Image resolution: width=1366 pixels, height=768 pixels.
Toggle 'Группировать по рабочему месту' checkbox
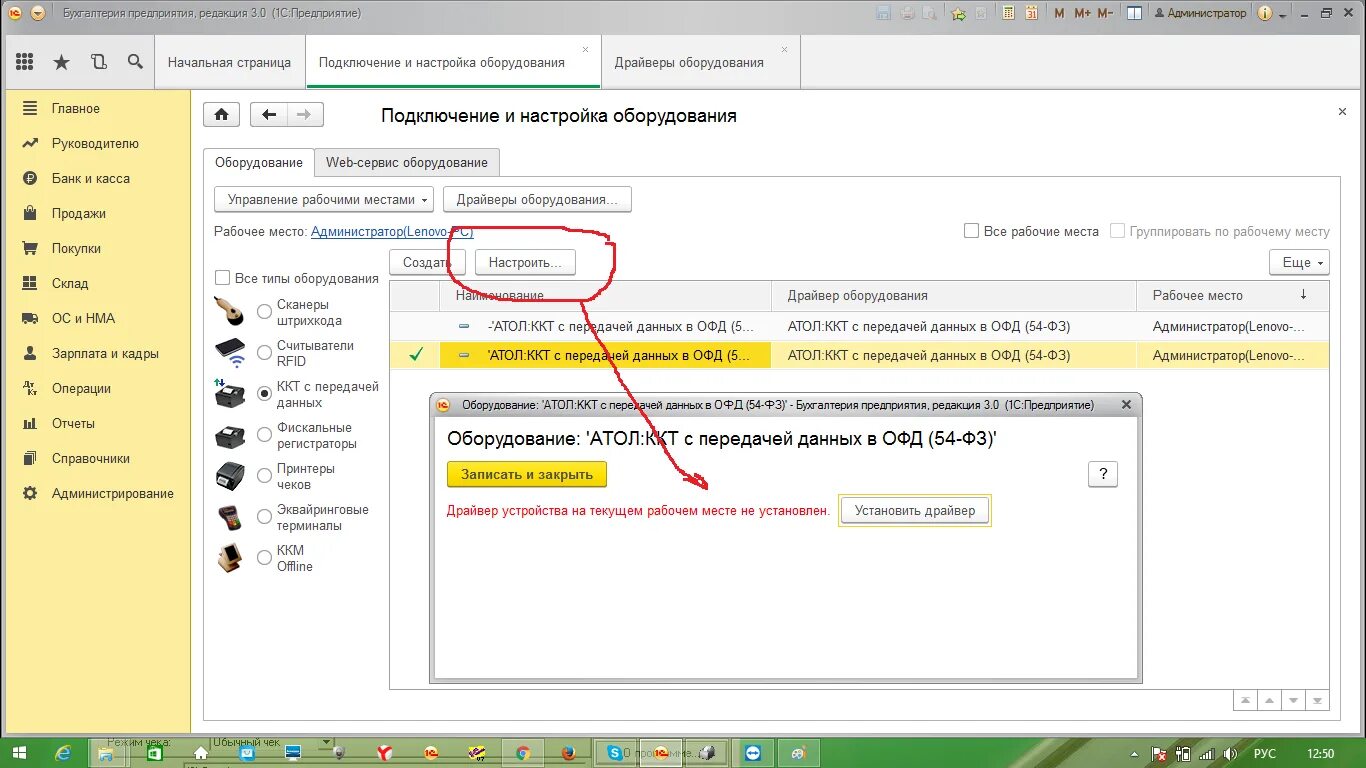[x=1117, y=231]
